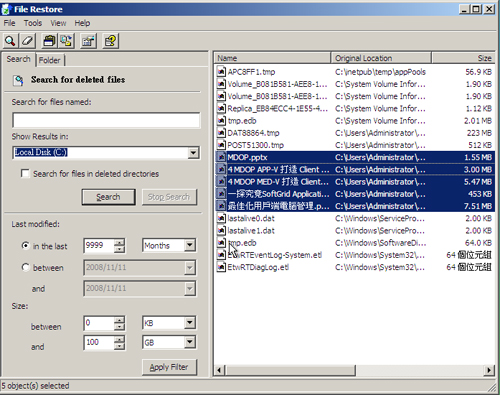Image resolution: width=500 pixels, height=395 pixels.
Task: Switch to the Folder tab
Action: [50, 60]
